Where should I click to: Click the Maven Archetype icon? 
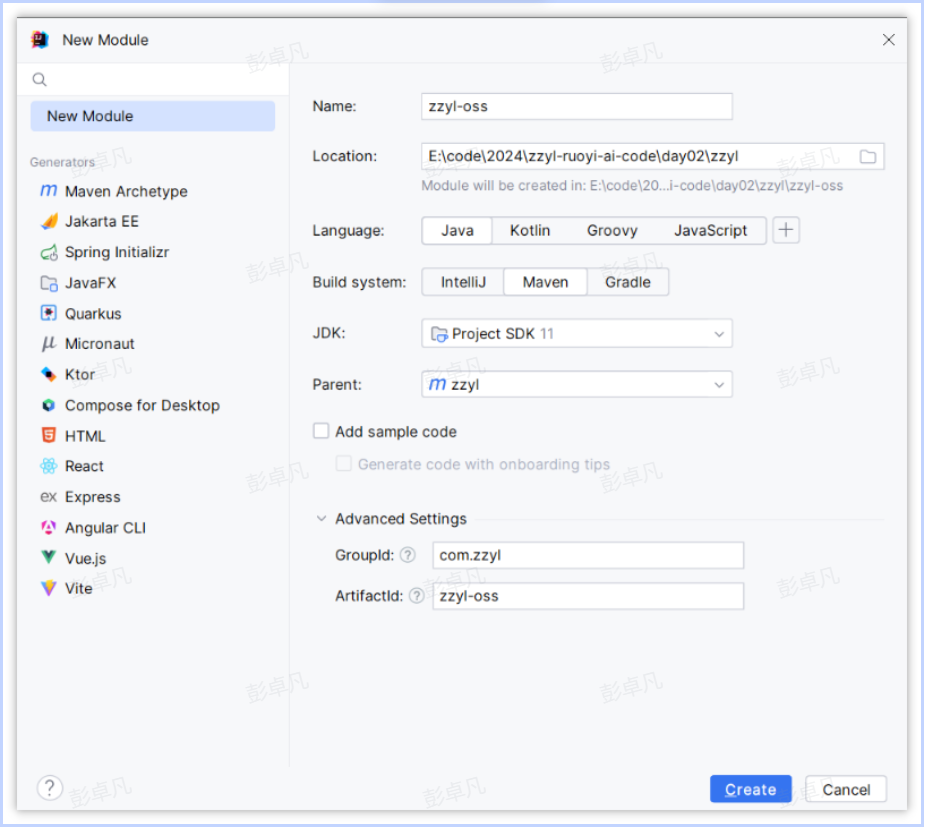click(x=48, y=191)
